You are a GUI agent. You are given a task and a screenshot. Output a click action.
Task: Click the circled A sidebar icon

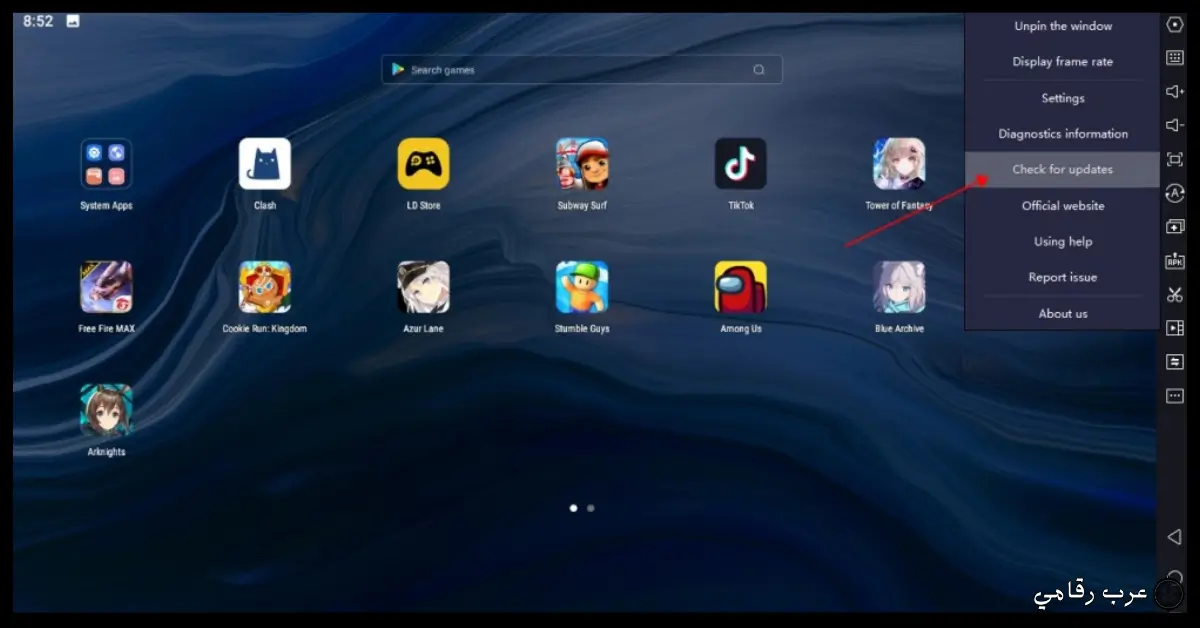tap(1175, 194)
